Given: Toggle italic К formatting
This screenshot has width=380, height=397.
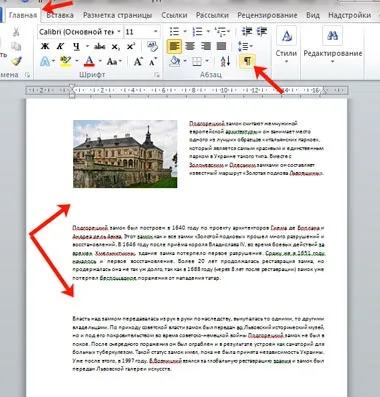Looking at the screenshot, I should click(x=60, y=47).
